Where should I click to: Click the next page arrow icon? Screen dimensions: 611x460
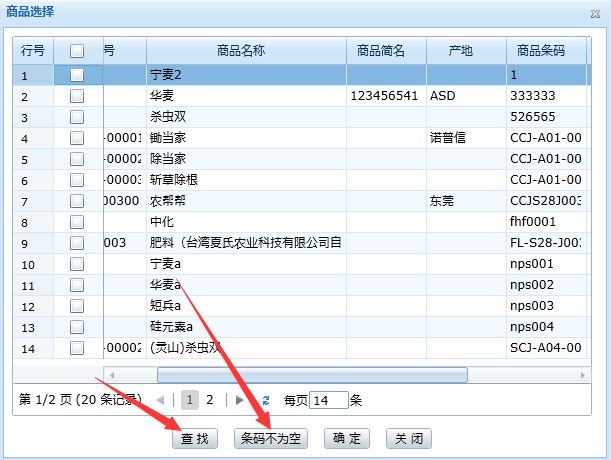pyautogui.click(x=239, y=400)
